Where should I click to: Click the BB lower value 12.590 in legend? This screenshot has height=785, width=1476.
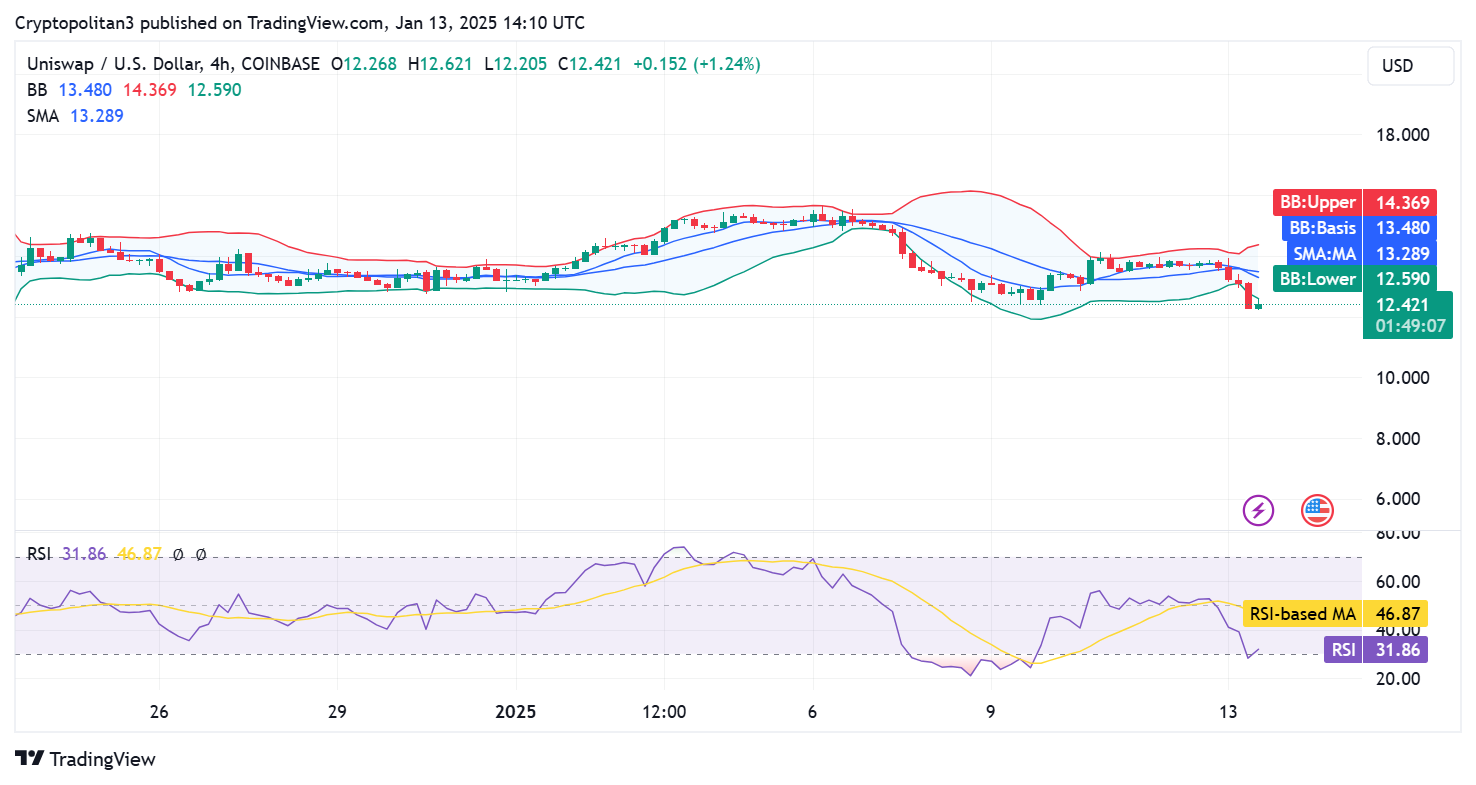point(213,90)
